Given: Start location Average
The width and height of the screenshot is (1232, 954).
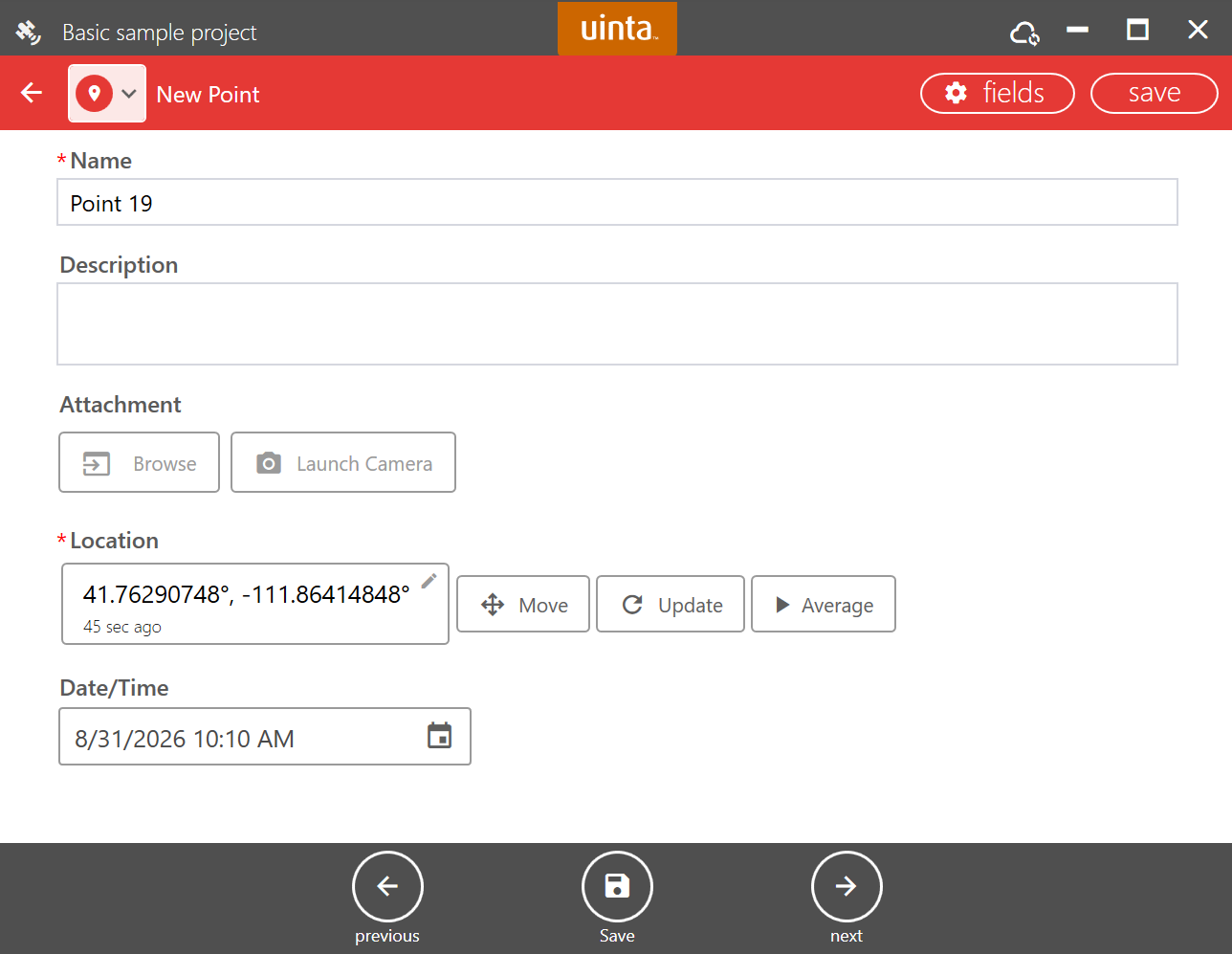Looking at the screenshot, I should [824, 604].
